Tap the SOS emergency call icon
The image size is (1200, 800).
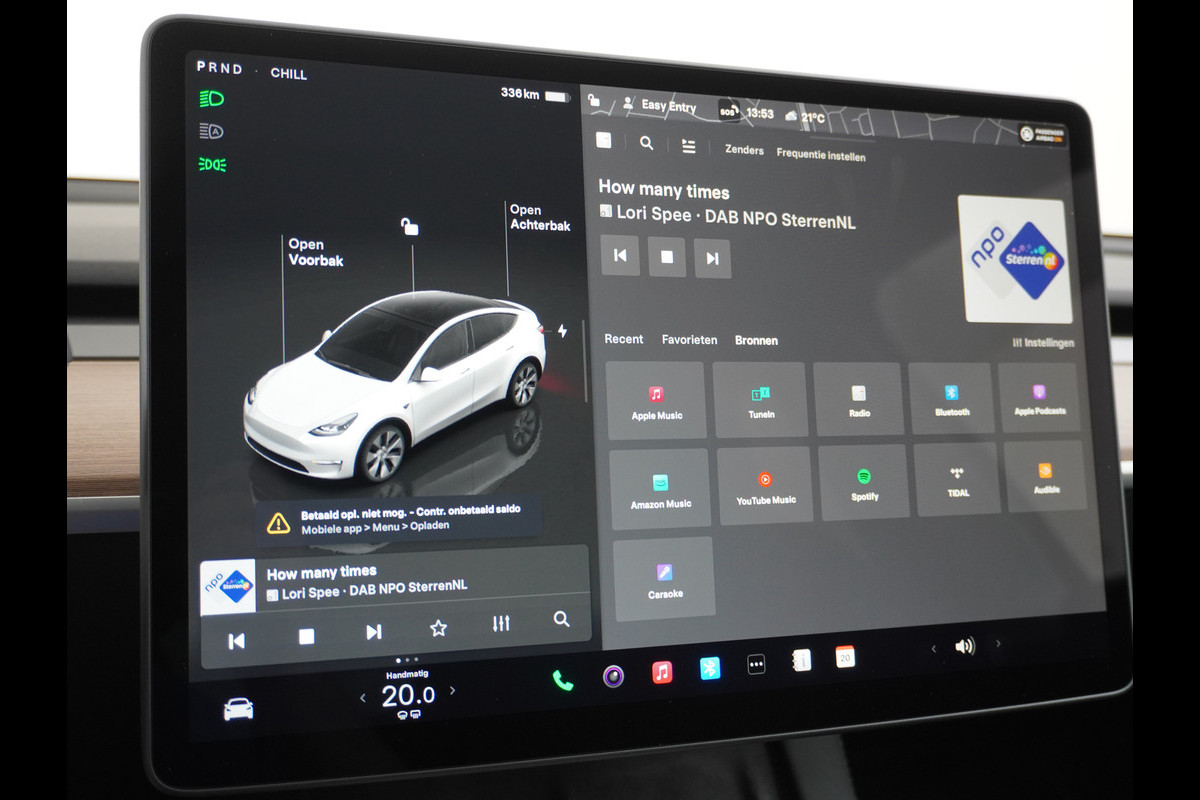[728, 112]
